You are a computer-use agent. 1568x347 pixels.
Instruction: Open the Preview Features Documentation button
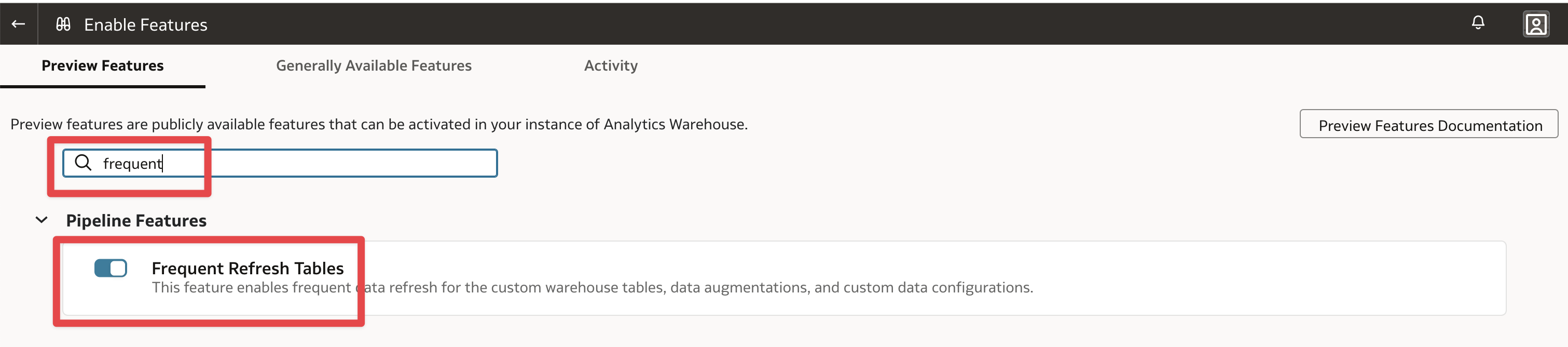[x=1428, y=125]
